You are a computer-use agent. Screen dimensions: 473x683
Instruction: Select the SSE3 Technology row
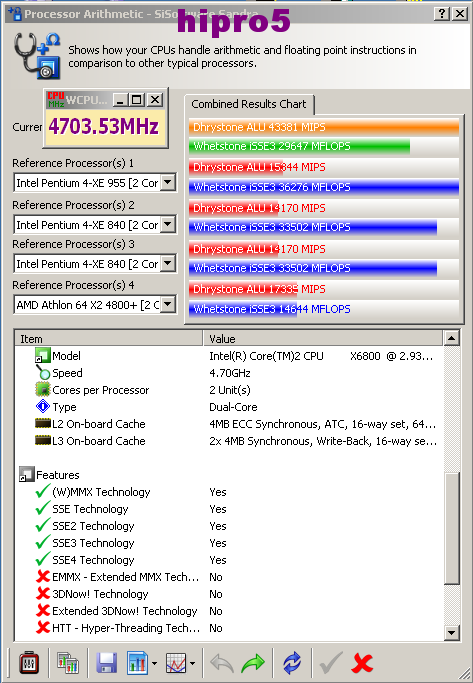tap(229, 543)
